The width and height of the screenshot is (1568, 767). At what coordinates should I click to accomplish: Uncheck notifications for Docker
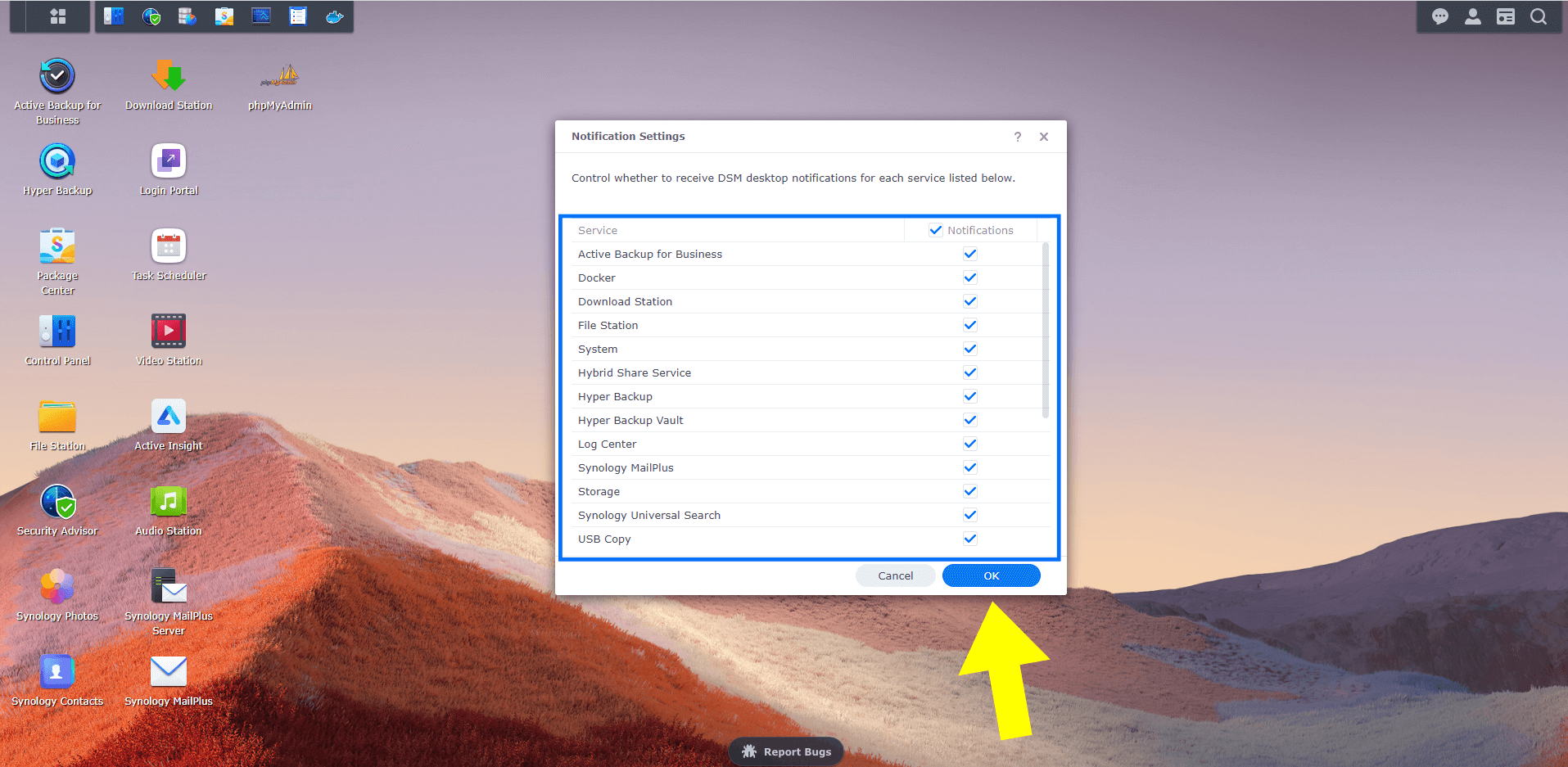point(970,277)
